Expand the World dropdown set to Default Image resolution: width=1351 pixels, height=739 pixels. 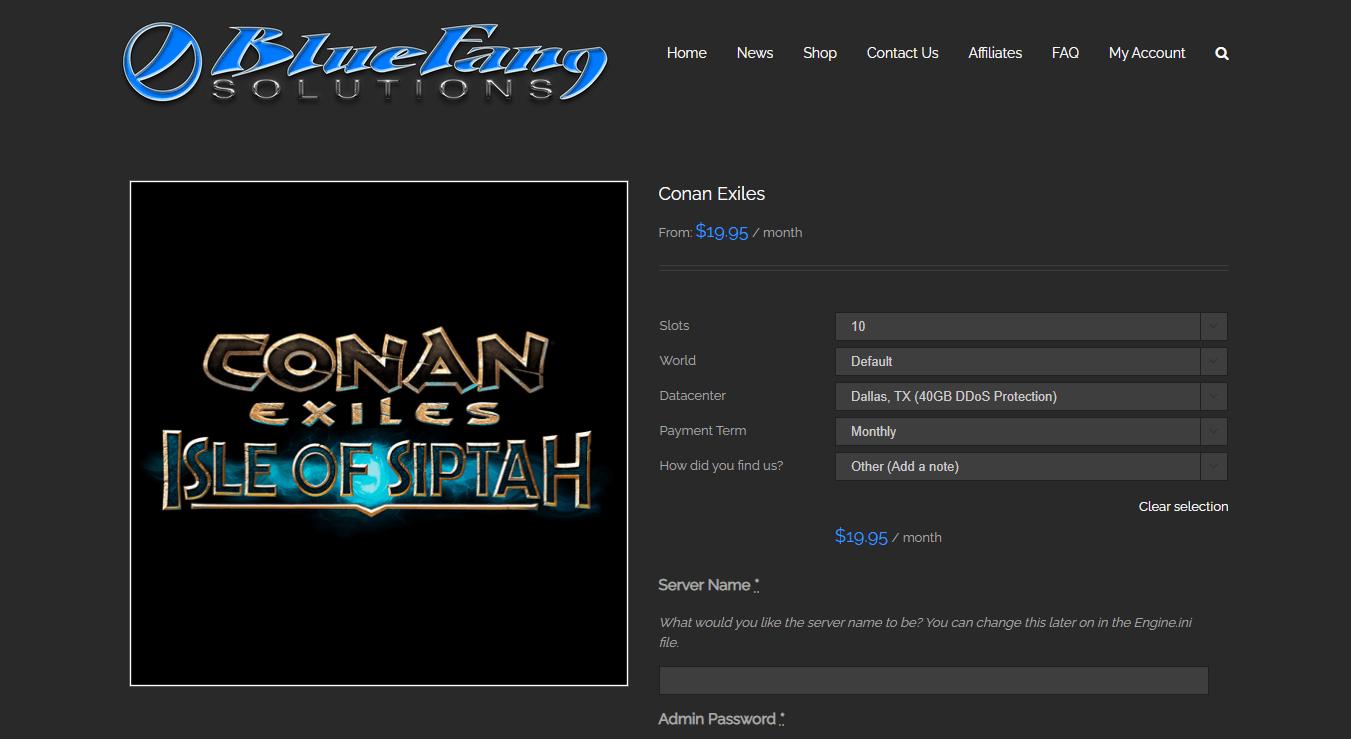tap(1031, 361)
